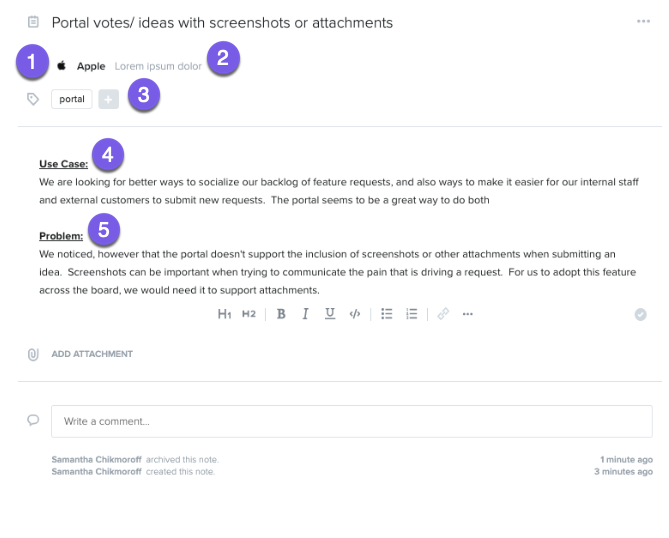Insert inline code formatting
This screenshot has height=538, width=669.
pyautogui.click(x=355, y=314)
